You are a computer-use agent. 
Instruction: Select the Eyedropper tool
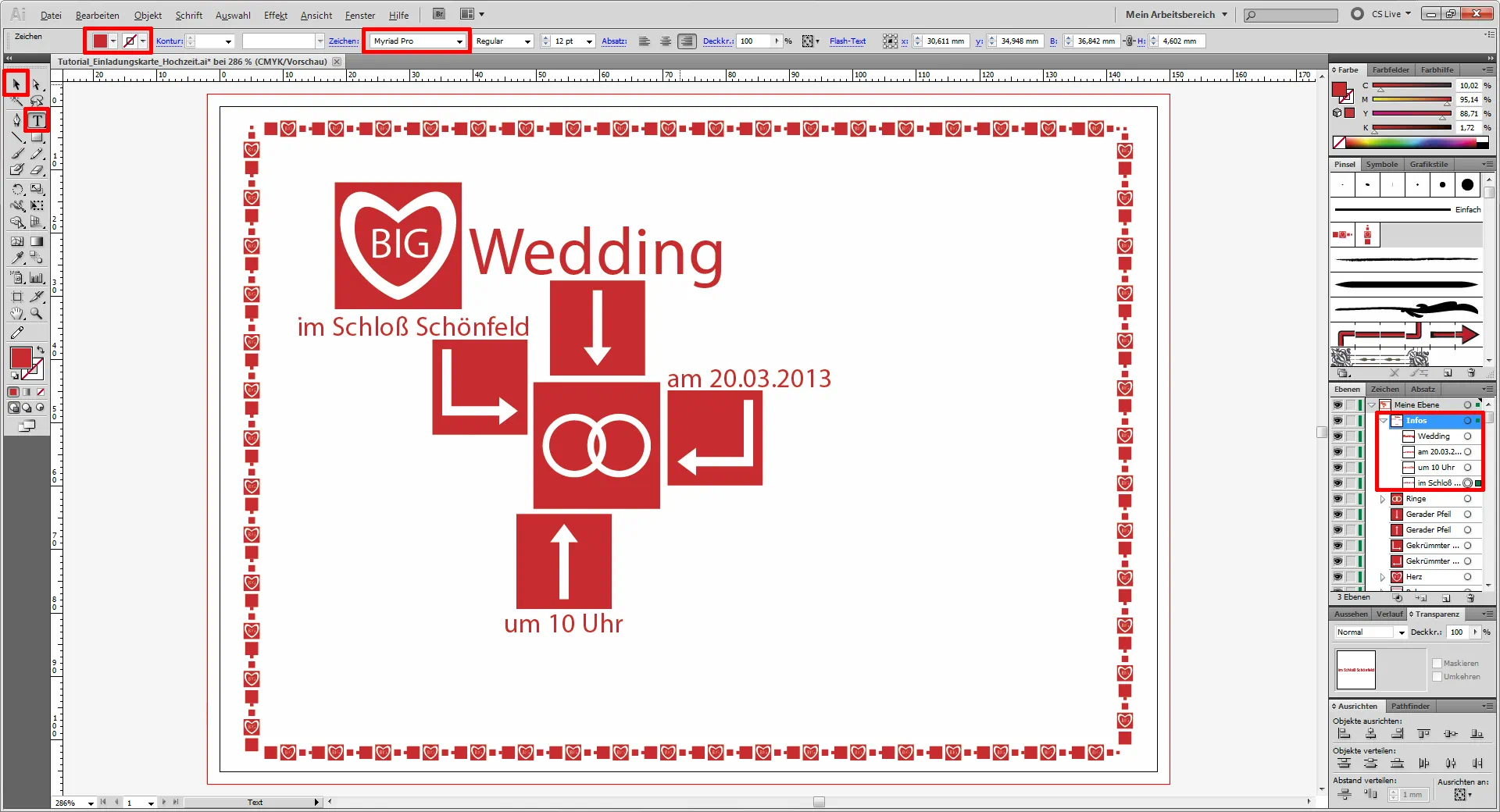[x=16, y=258]
